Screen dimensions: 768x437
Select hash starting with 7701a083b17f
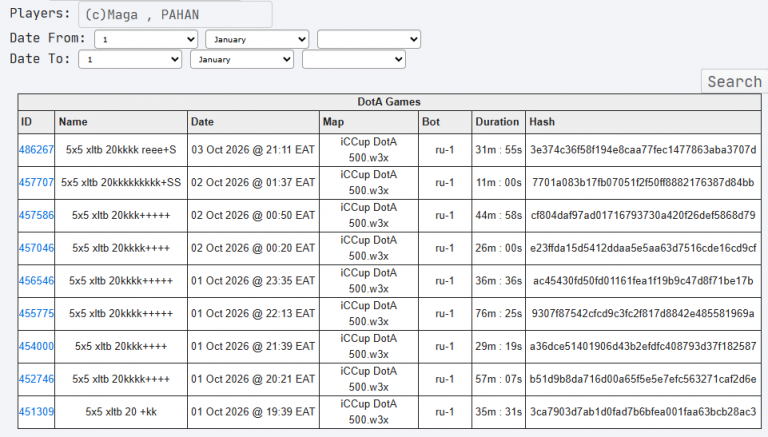643,182
